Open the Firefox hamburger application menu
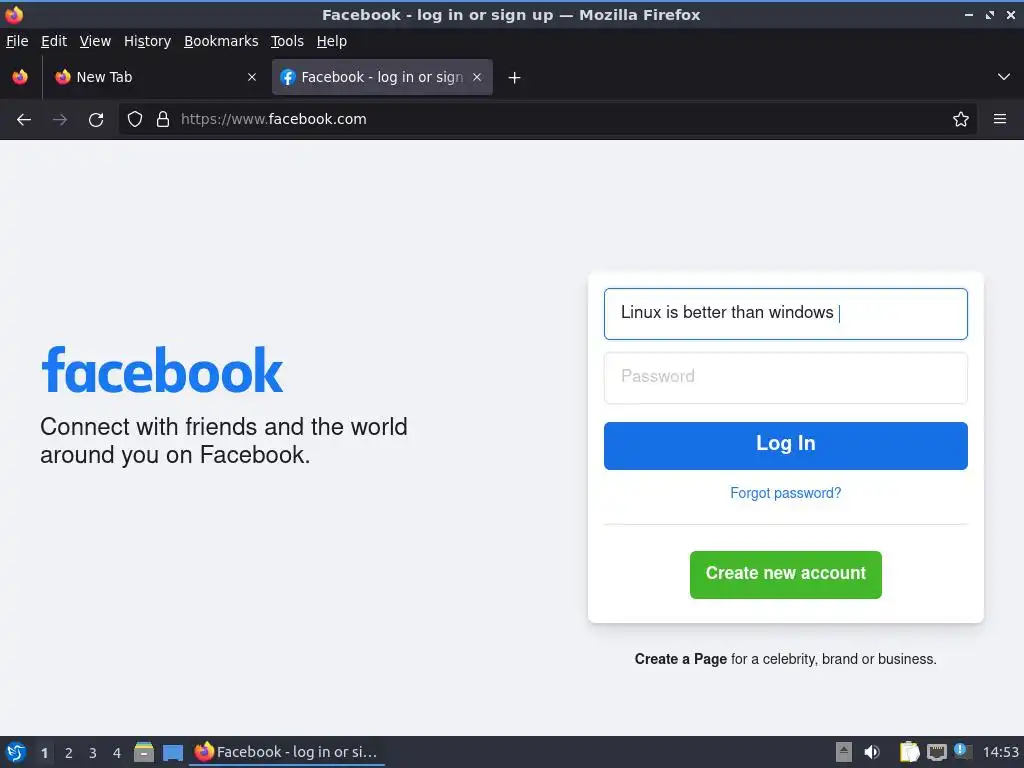This screenshot has height=768, width=1024. [1000, 119]
